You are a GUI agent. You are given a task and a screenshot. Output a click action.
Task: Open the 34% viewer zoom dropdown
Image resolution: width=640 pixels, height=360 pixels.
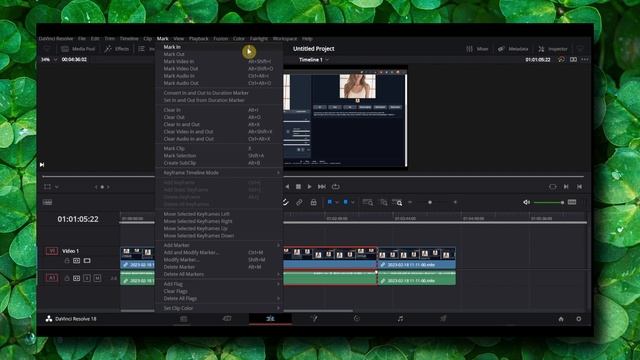pyautogui.click(x=49, y=60)
